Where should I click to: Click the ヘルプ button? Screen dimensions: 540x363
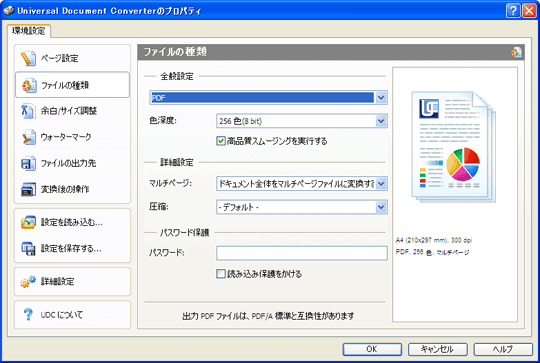tap(503, 349)
